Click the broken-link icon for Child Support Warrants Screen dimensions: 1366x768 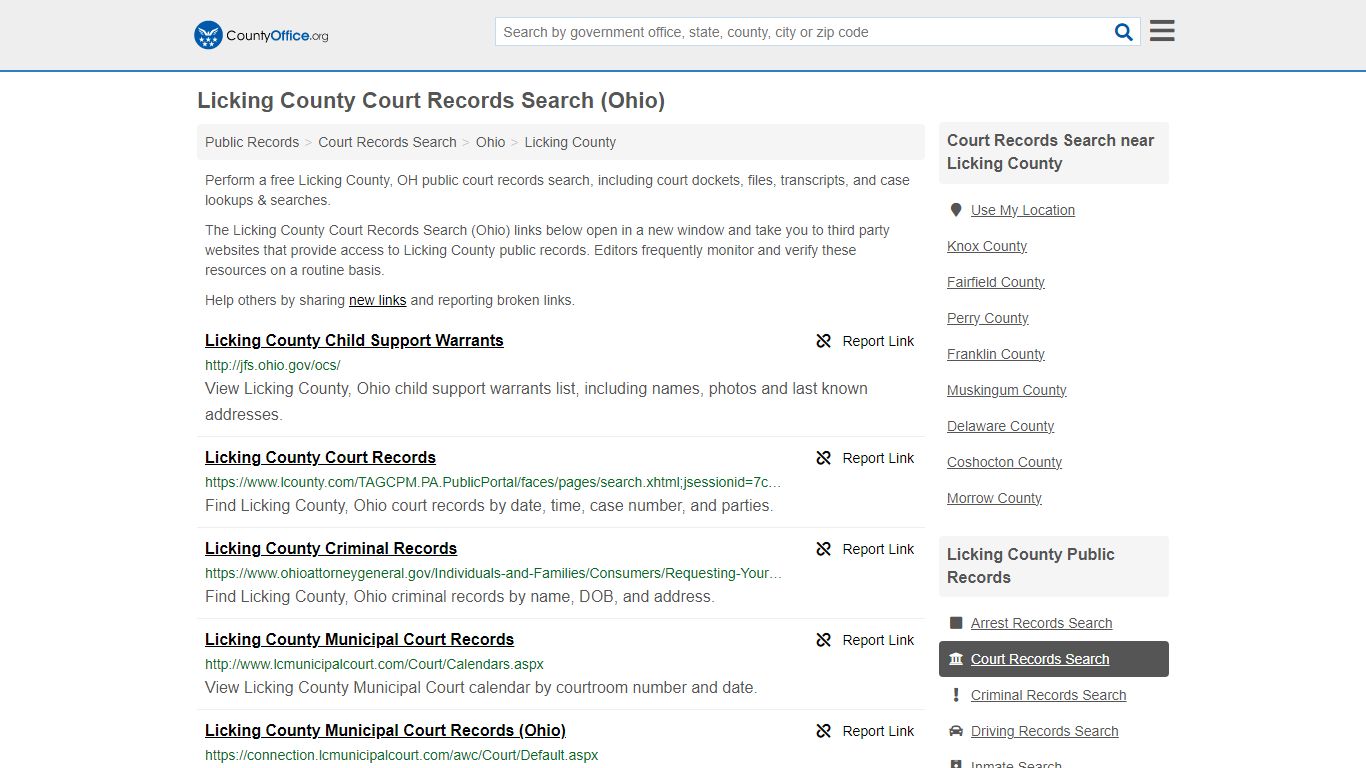[824, 341]
